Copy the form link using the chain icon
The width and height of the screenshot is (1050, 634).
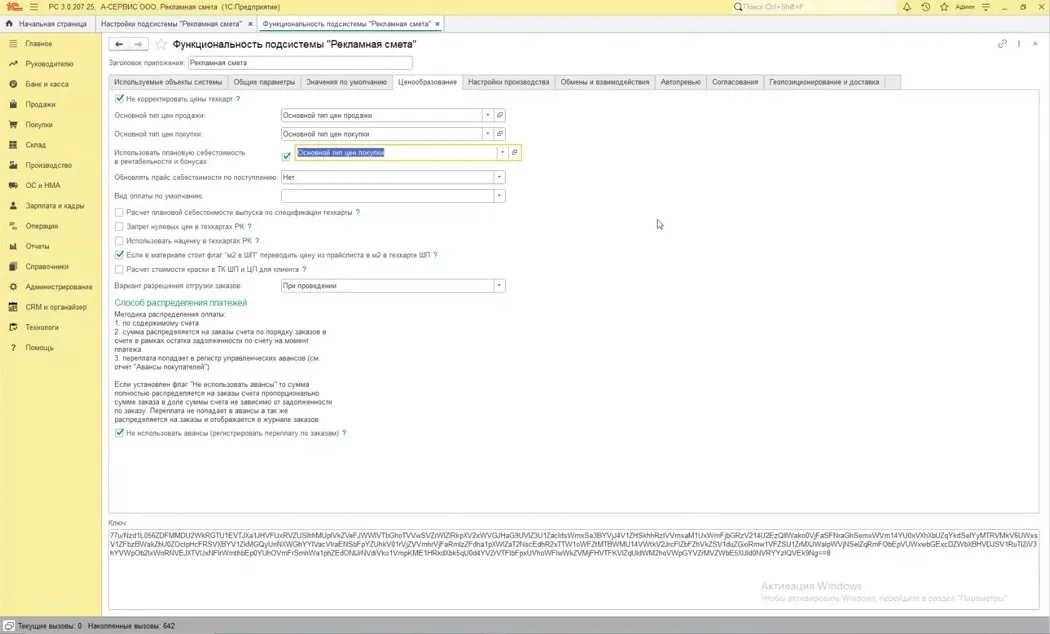(x=1002, y=44)
